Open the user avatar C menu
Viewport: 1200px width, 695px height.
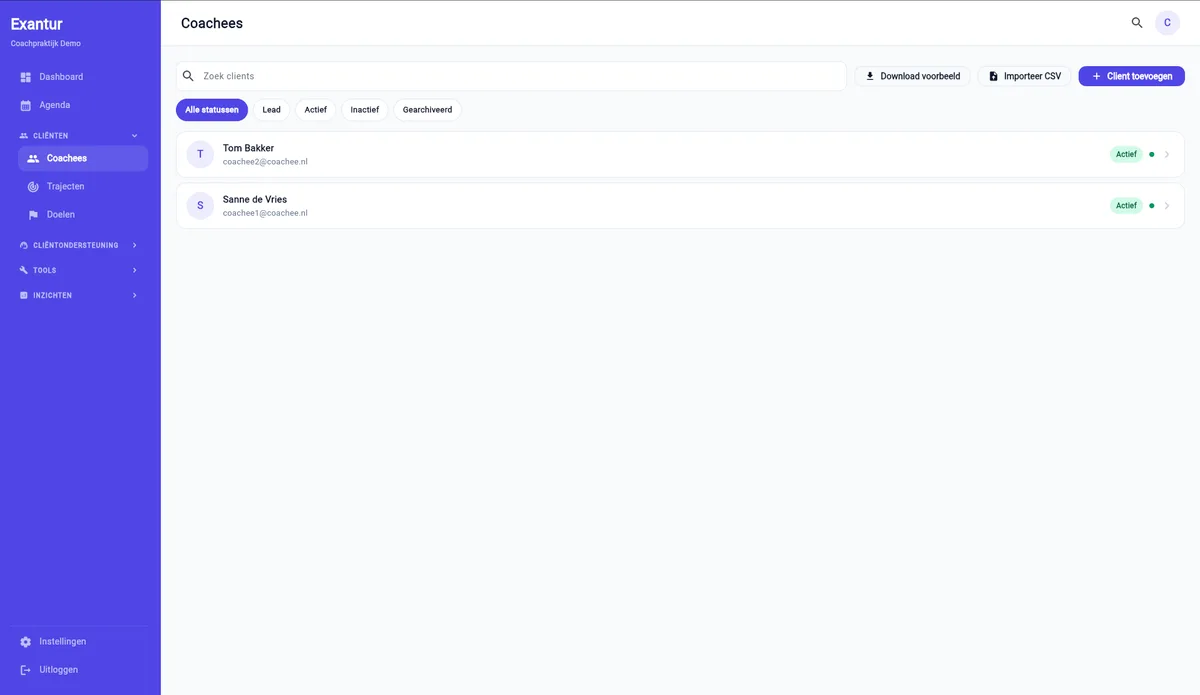point(1167,23)
